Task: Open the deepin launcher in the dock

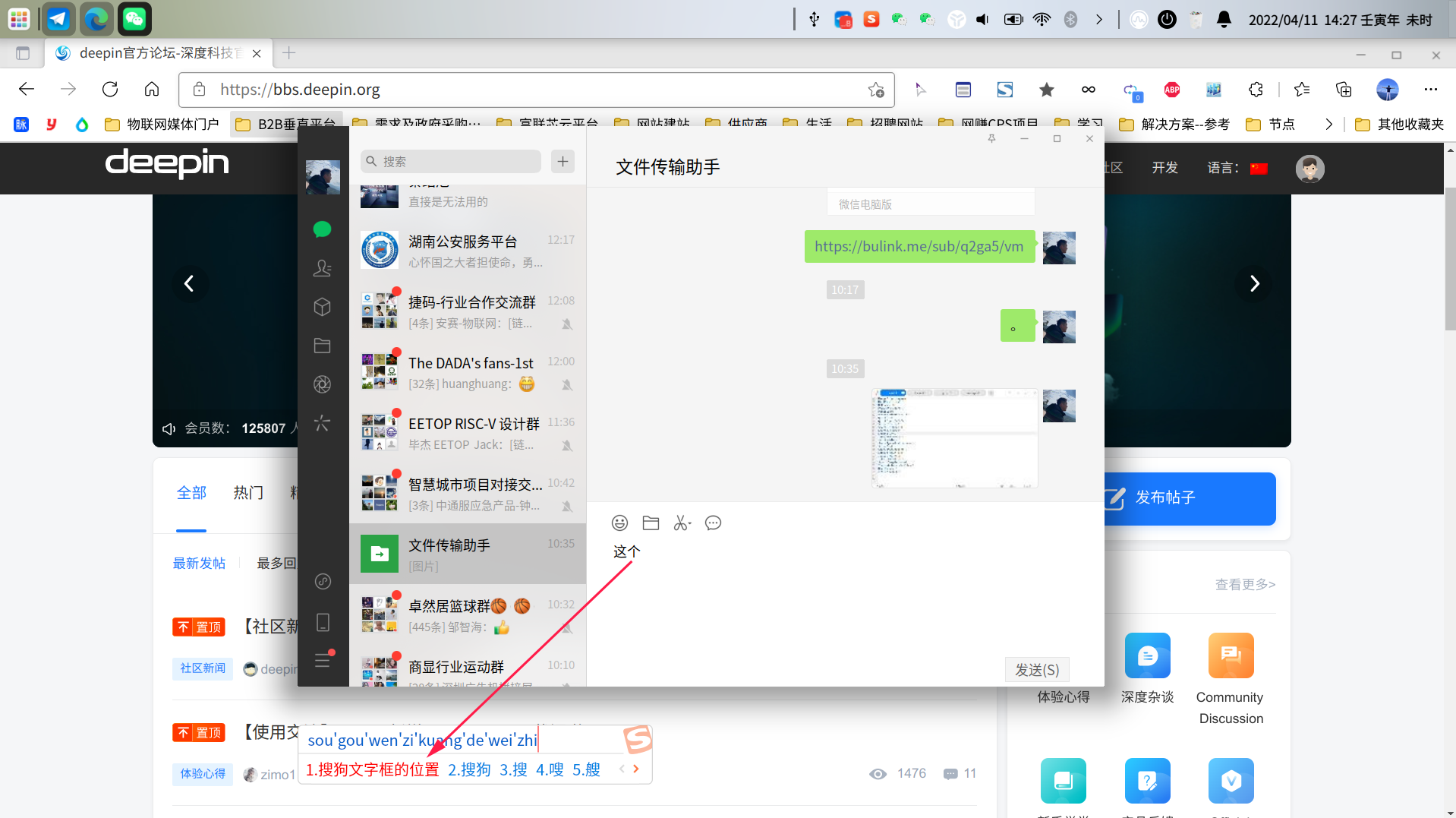Action: point(19,19)
